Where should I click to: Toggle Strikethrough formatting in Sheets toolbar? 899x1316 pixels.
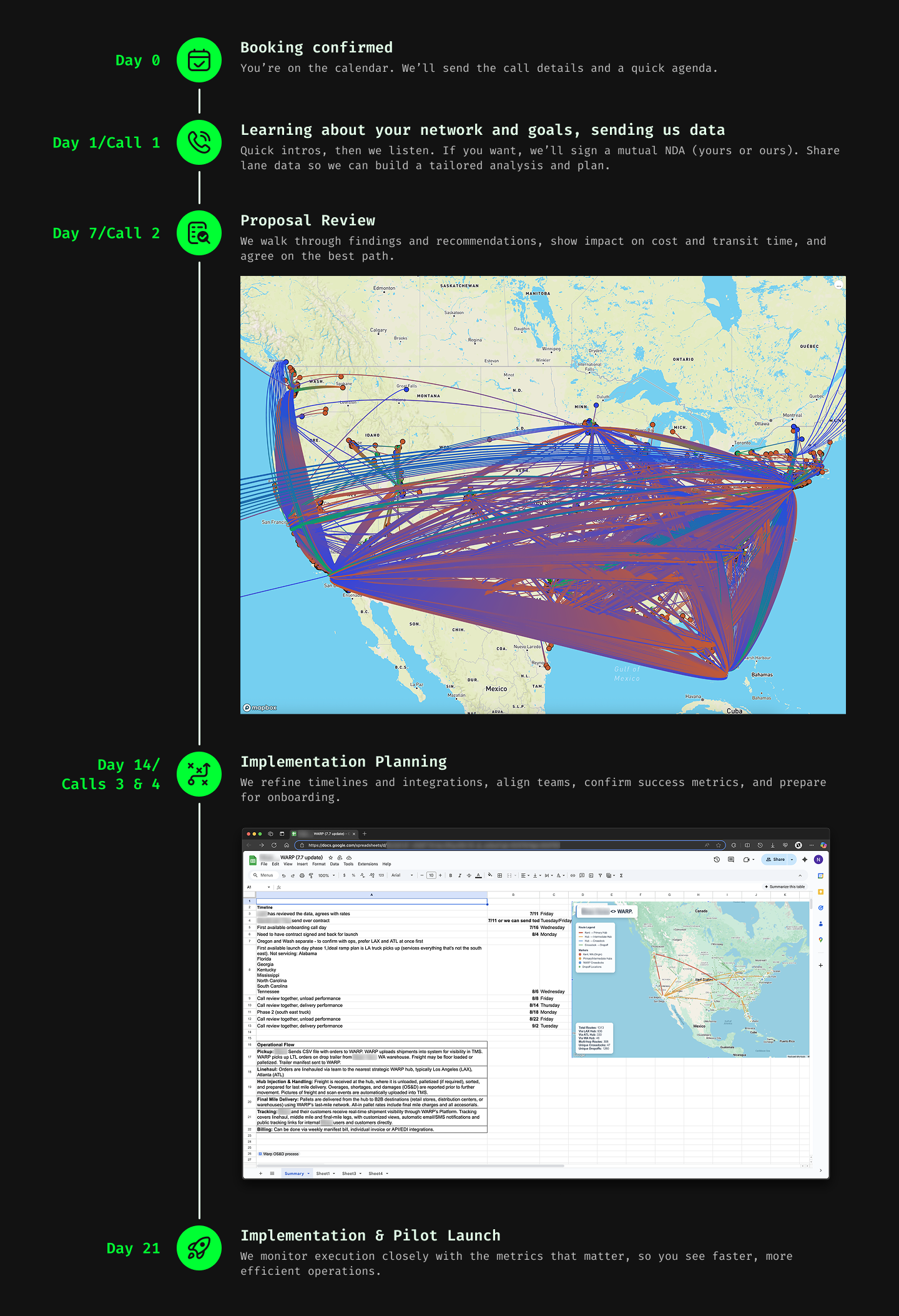click(469, 875)
